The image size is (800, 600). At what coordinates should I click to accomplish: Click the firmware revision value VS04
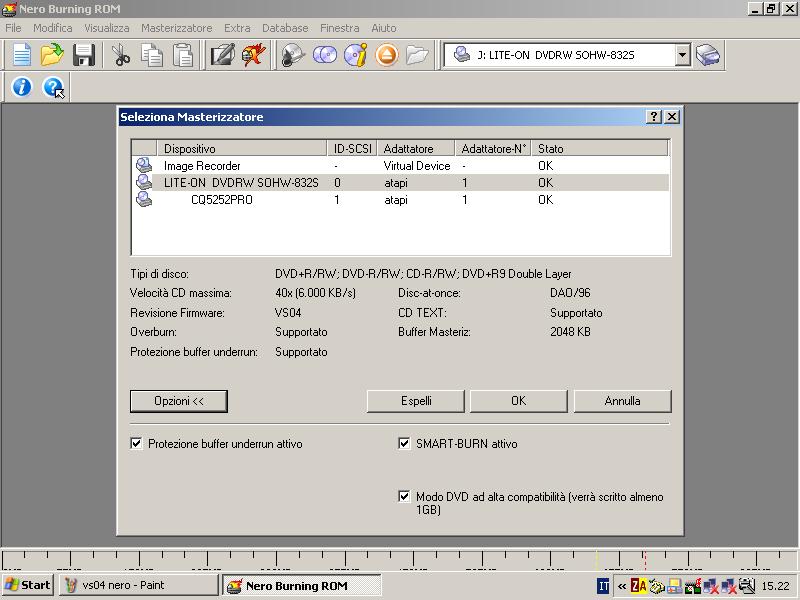(288, 312)
